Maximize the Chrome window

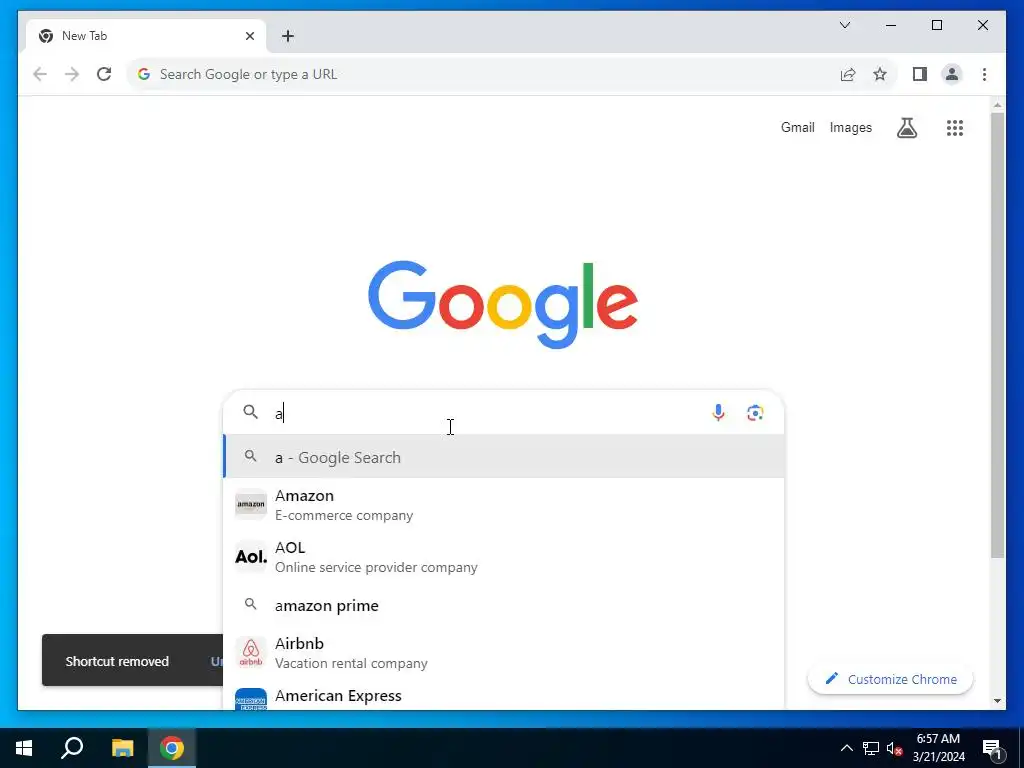pyautogui.click(x=936, y=25)
